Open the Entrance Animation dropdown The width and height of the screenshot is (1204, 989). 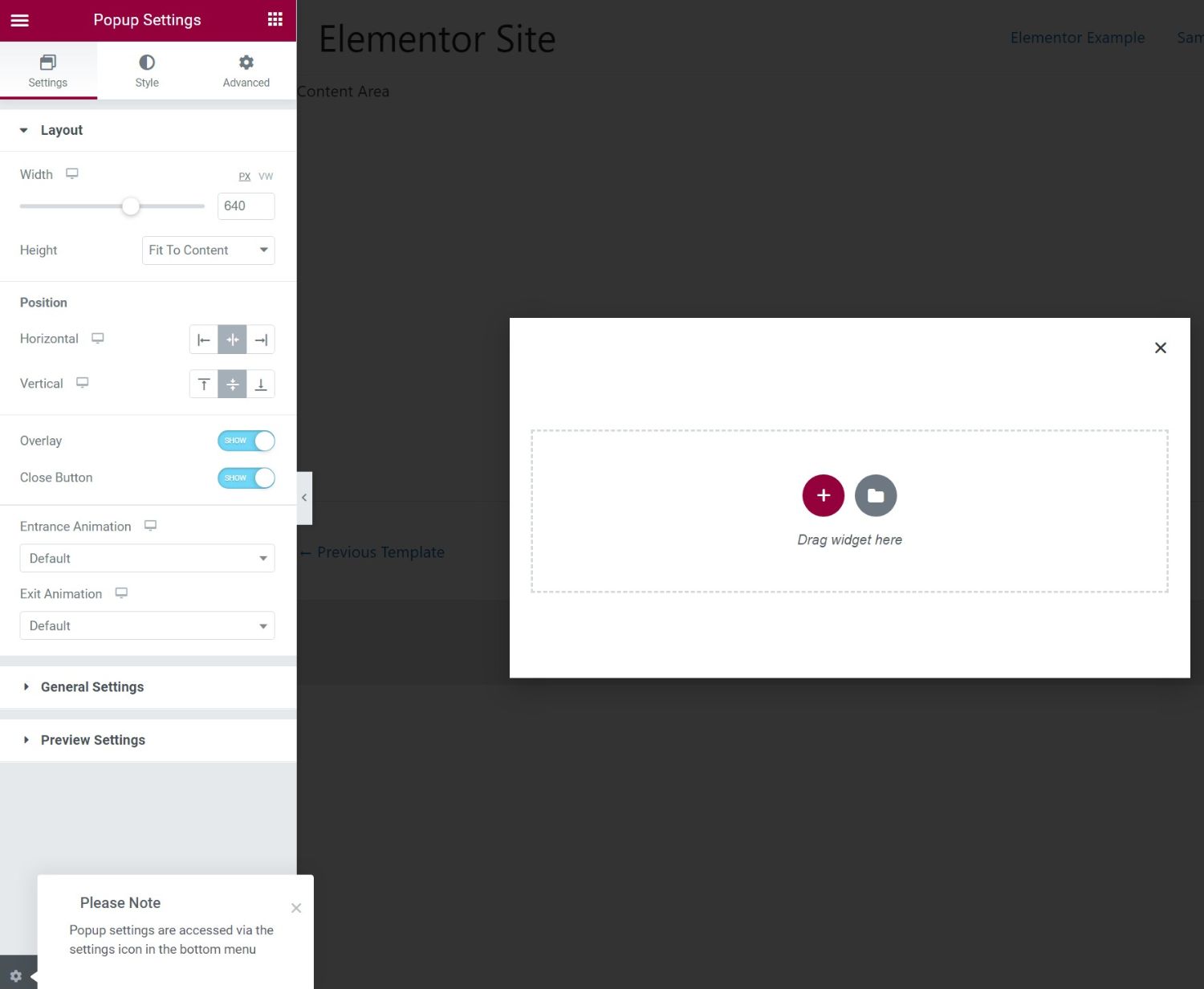pyautogui.click(x=147, y=558)
